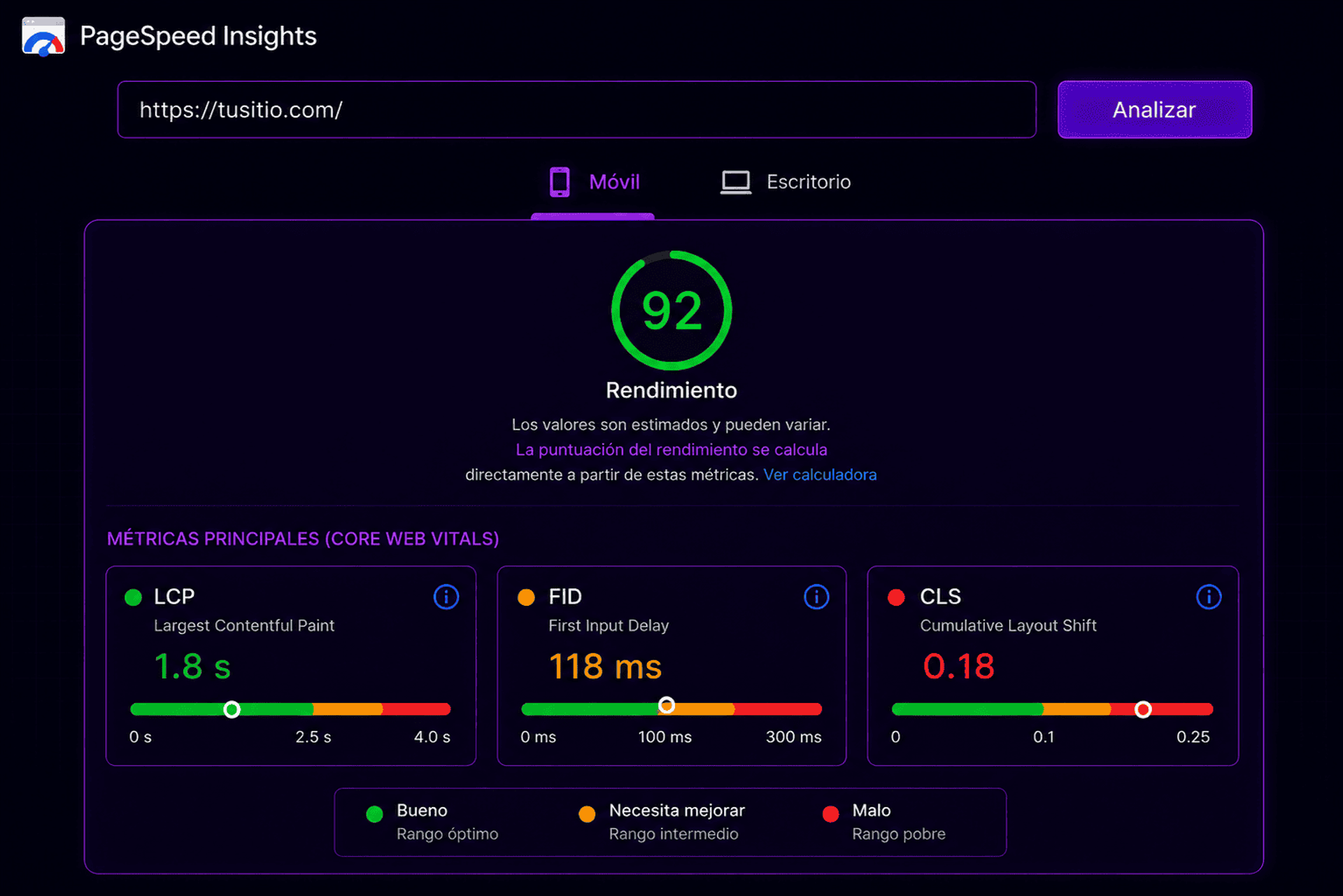
Task: Click the Rango óptimo text
Action: (x=447, y=834)
